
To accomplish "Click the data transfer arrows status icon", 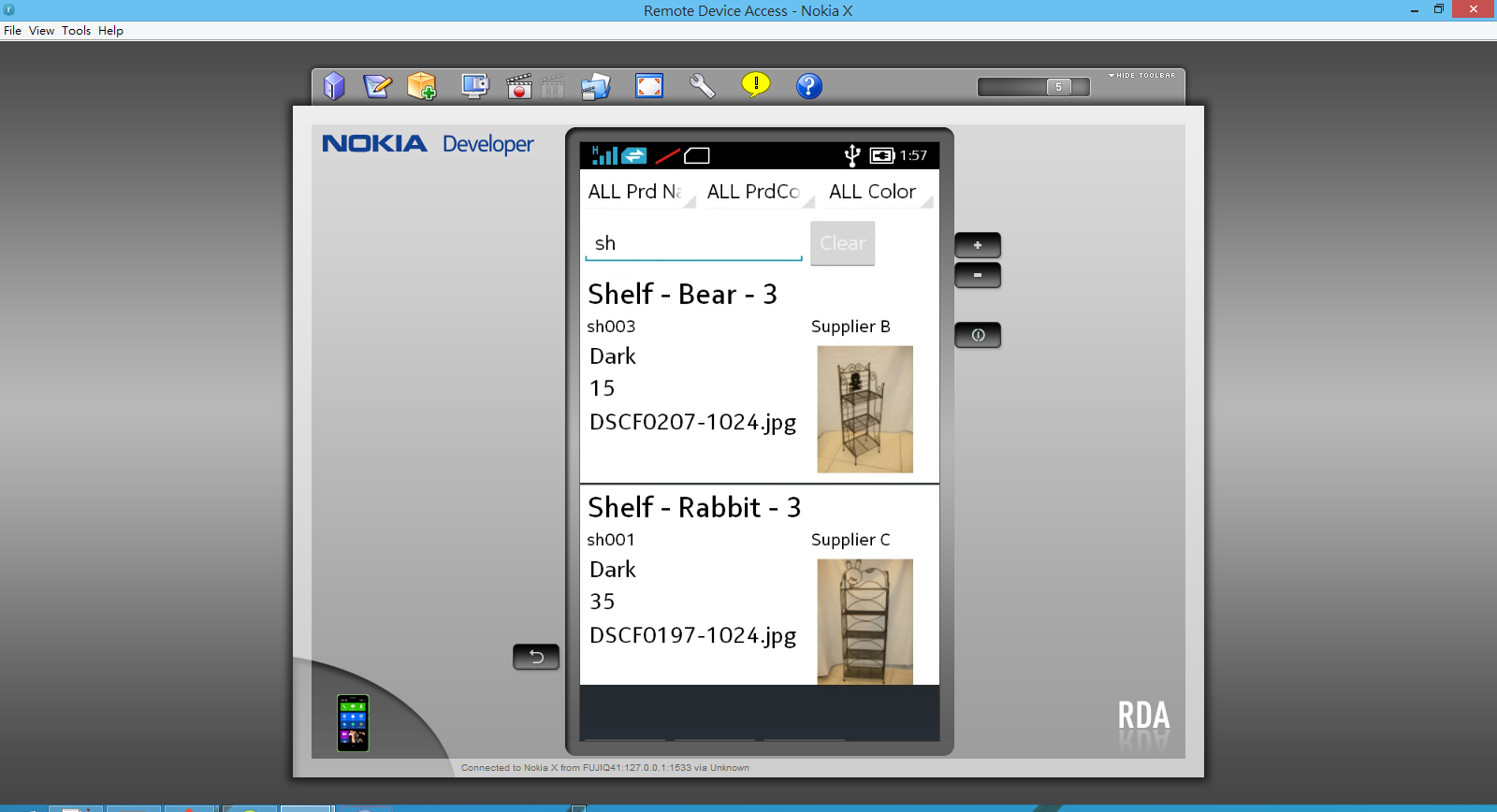I will [634, 155].
